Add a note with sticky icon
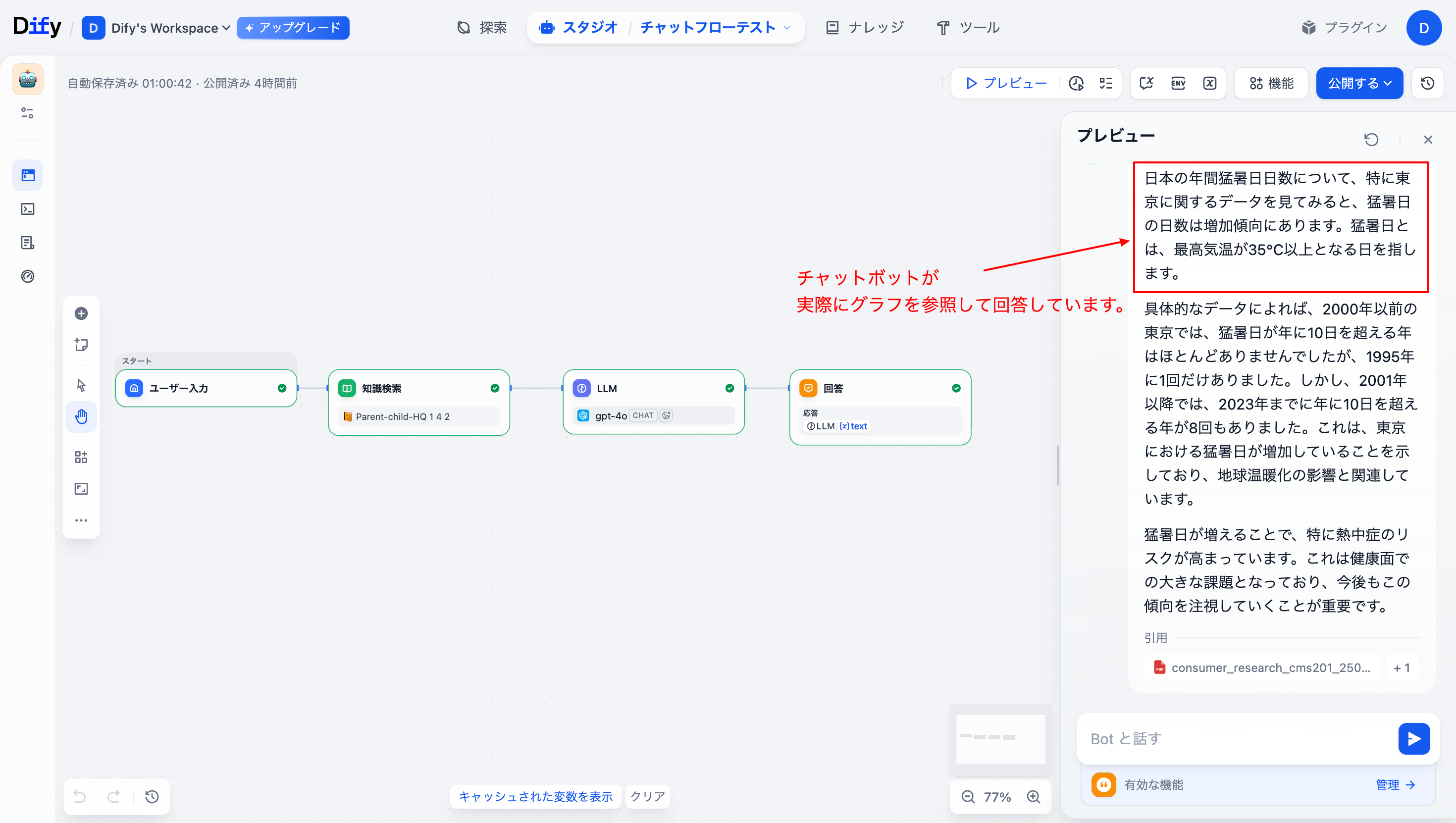 [x=81, y=344]
